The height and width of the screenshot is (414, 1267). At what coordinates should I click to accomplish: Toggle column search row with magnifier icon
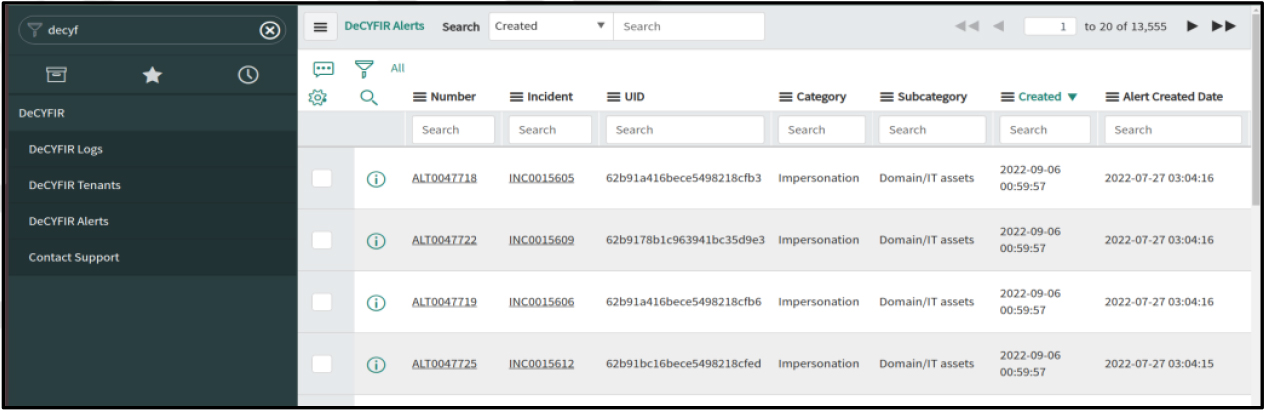click(369, 97)
